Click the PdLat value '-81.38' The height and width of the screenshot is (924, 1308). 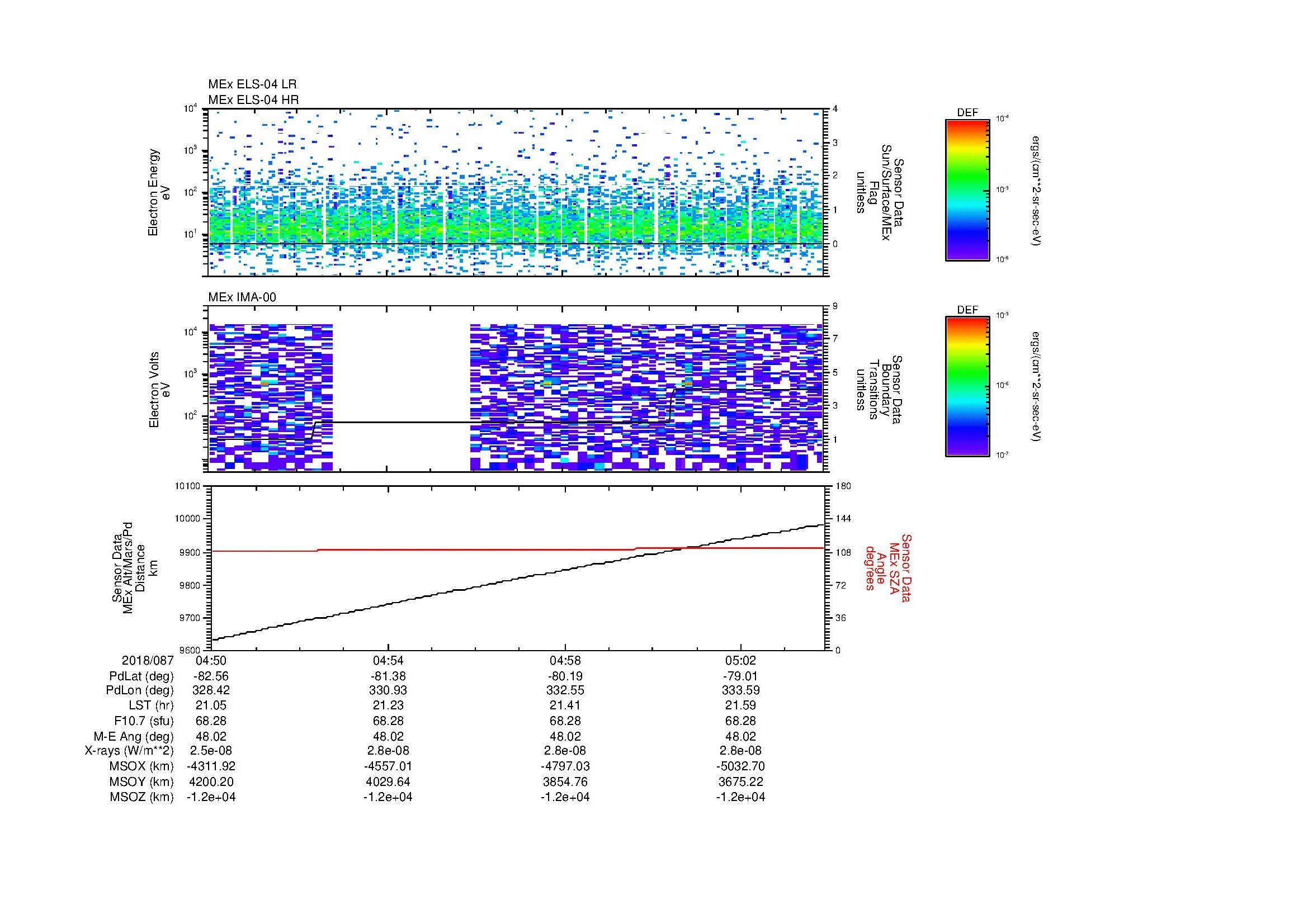[388, 676]
